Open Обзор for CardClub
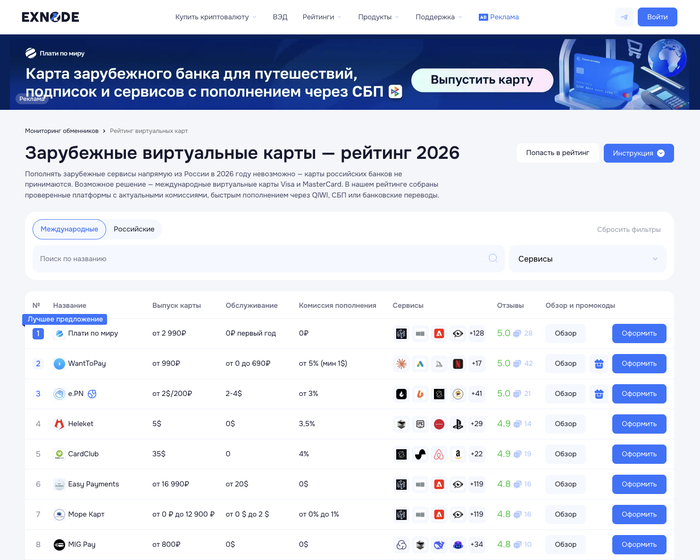The image size is (700, 560). (565, 454)
